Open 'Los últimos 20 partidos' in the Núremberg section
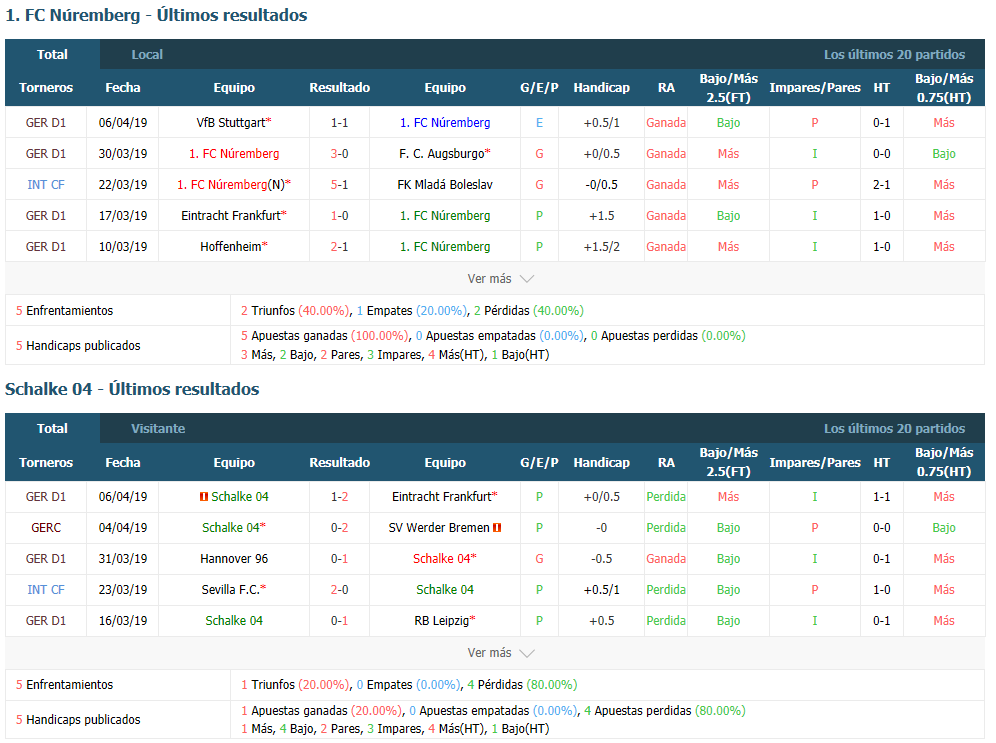This screenshot has height=743, width=996. pos(894,55)
